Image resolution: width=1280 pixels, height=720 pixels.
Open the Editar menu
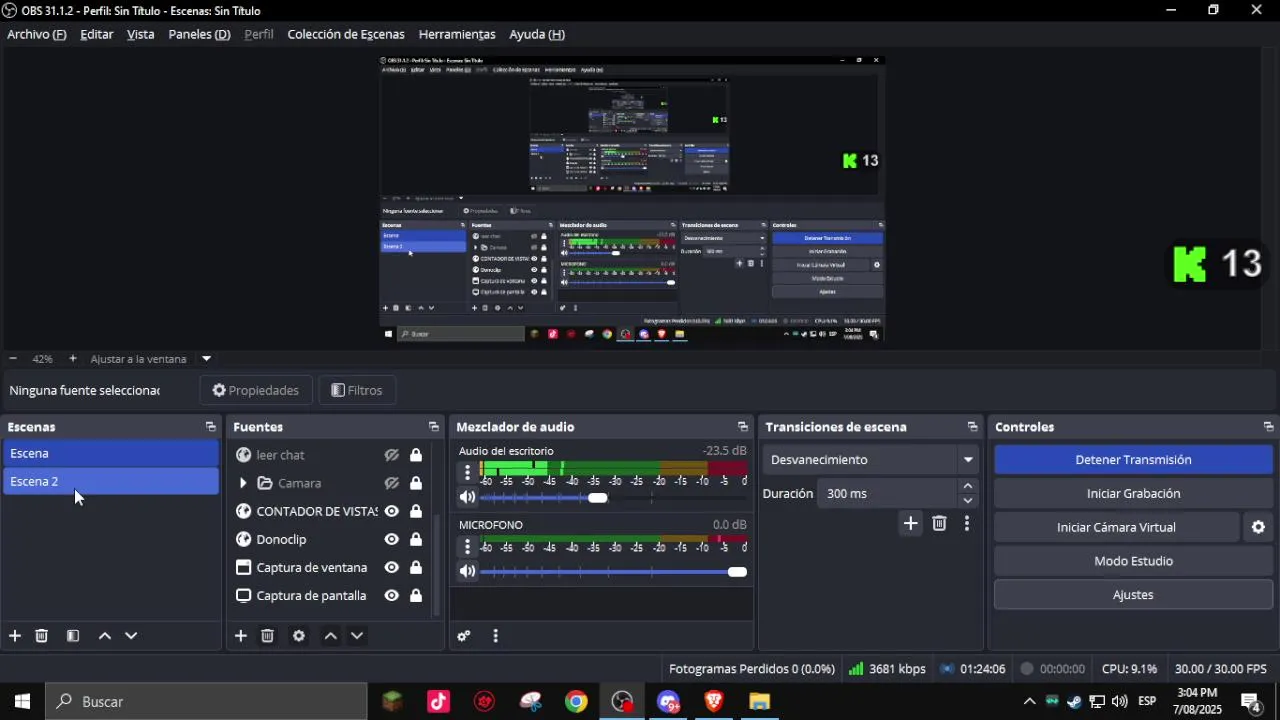(x=97, y=34)
